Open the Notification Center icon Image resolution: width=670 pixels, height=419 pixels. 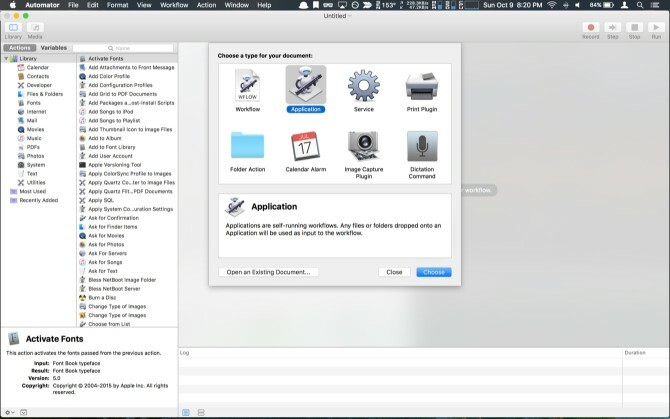(x=655, y=5)
